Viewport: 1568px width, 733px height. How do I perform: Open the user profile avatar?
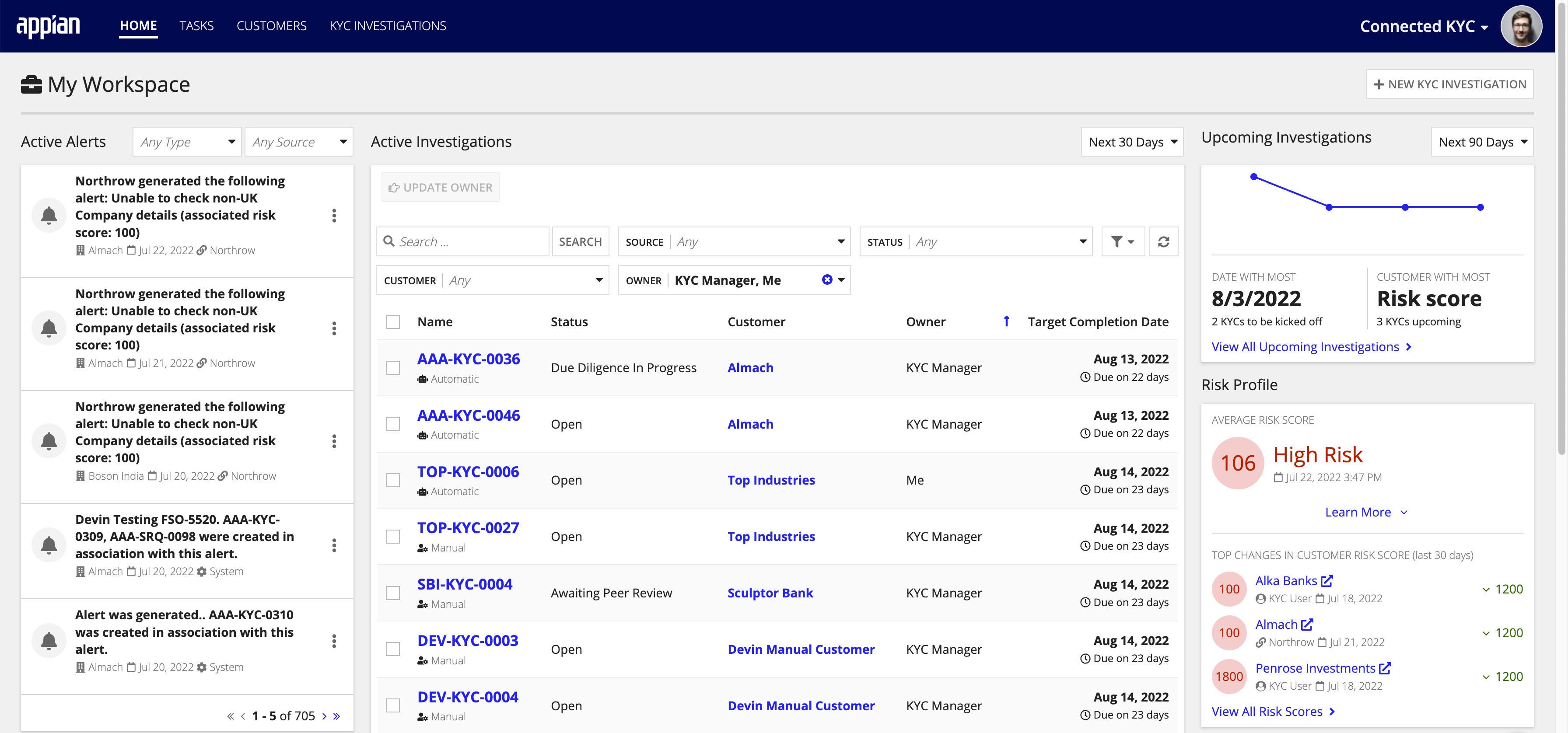click(1520, 26)
